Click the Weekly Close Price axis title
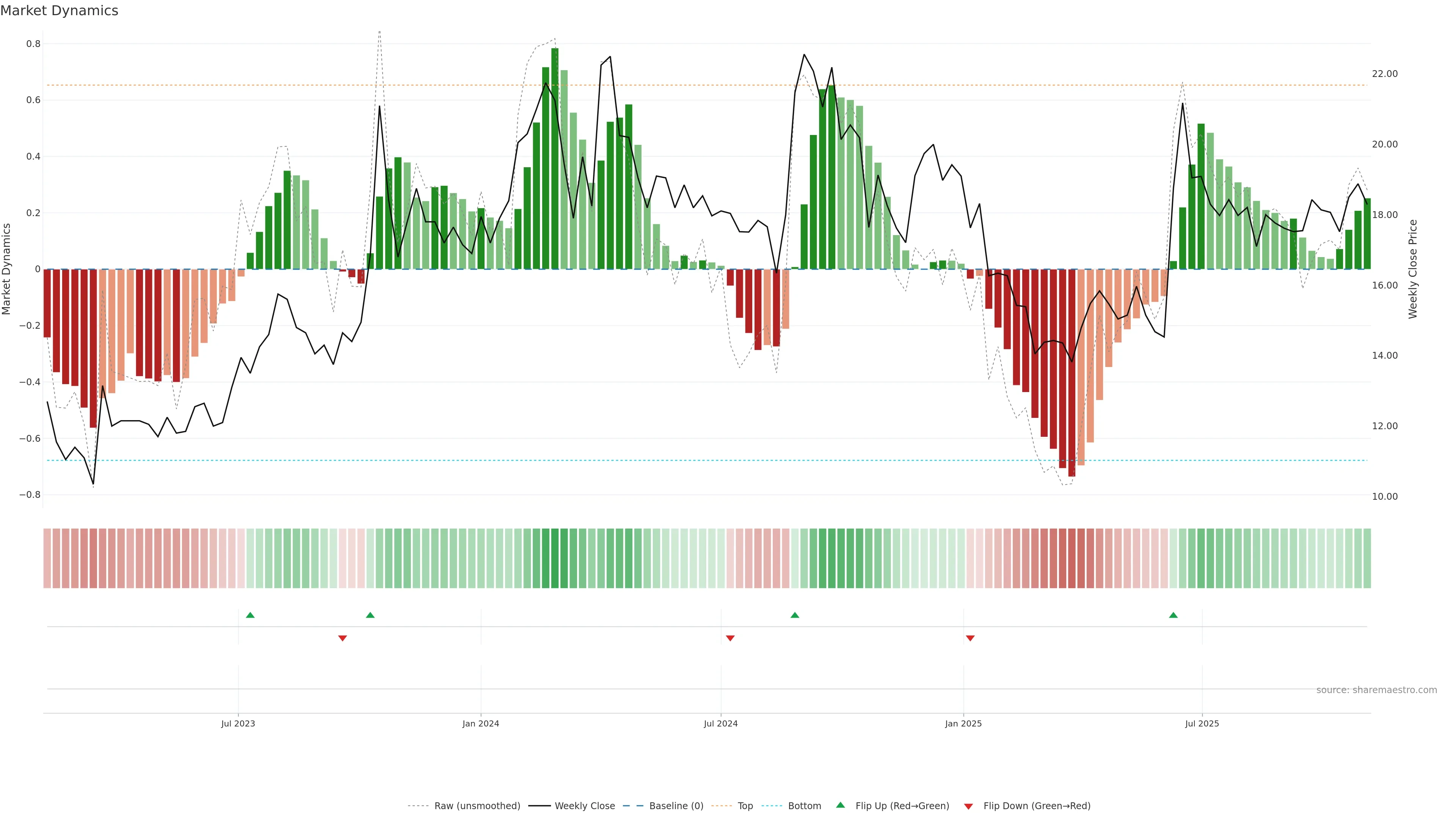1456x819 pixels. pyautogui.click(x=1413, y=269)
